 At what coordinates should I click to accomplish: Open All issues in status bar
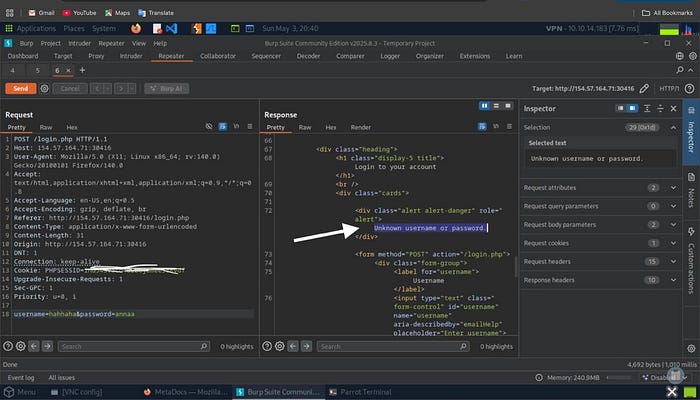tap(62, 378)
